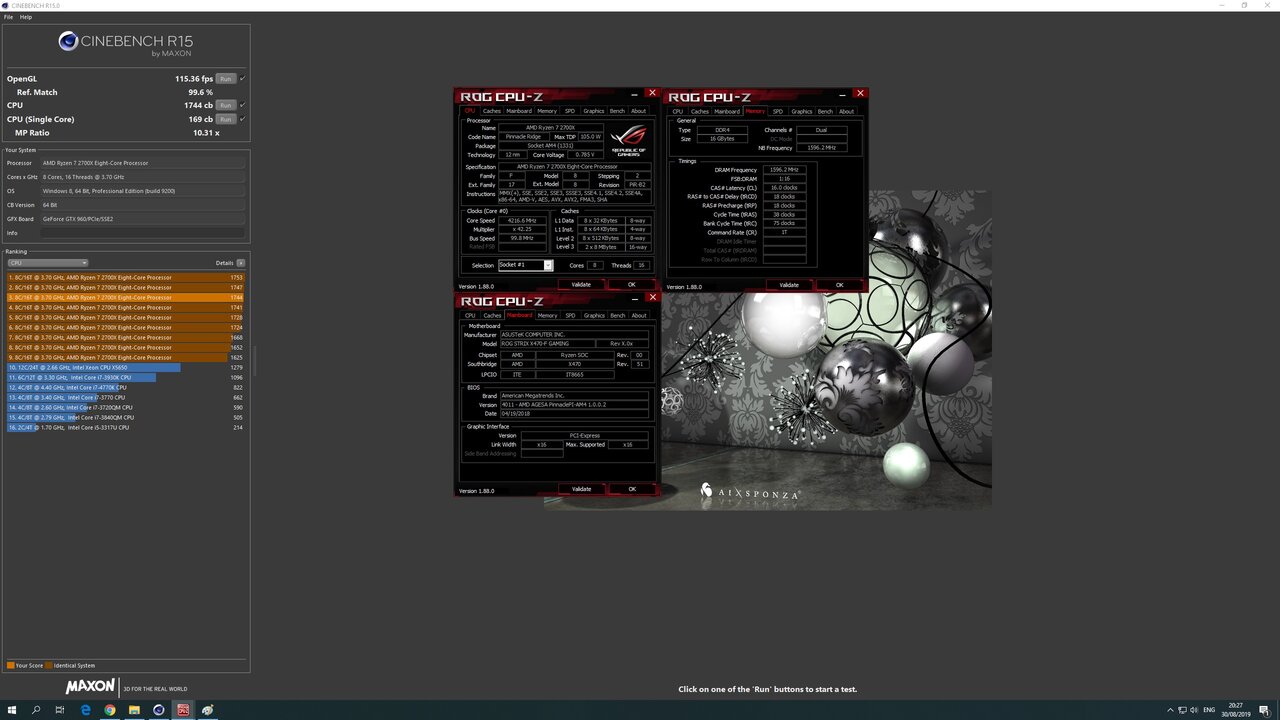Click the MAXON logo at bottom
The height and width of the screenshot is (720, 1280).
(90, 687)
